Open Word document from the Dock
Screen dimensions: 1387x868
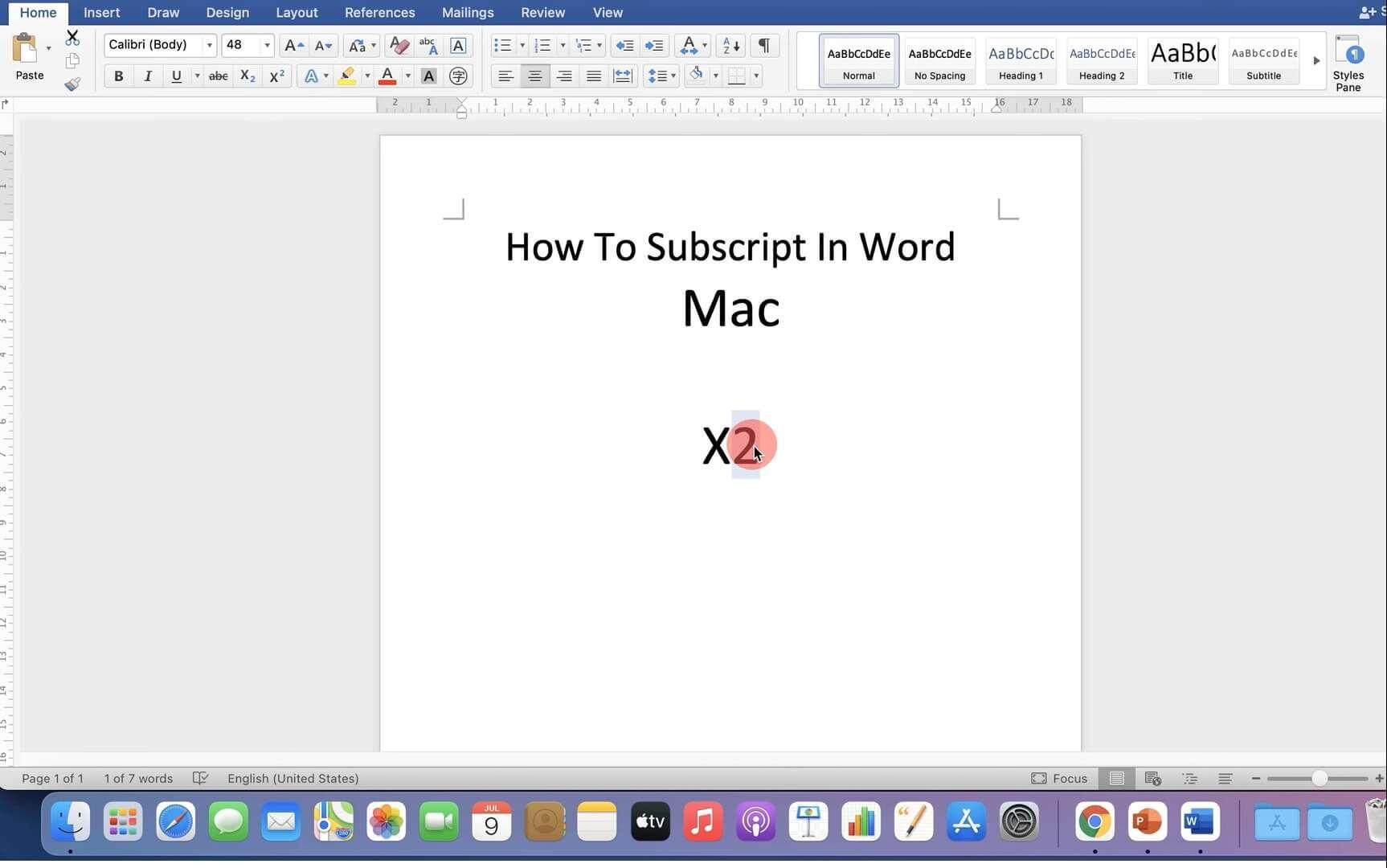(x=1199, y=821)
